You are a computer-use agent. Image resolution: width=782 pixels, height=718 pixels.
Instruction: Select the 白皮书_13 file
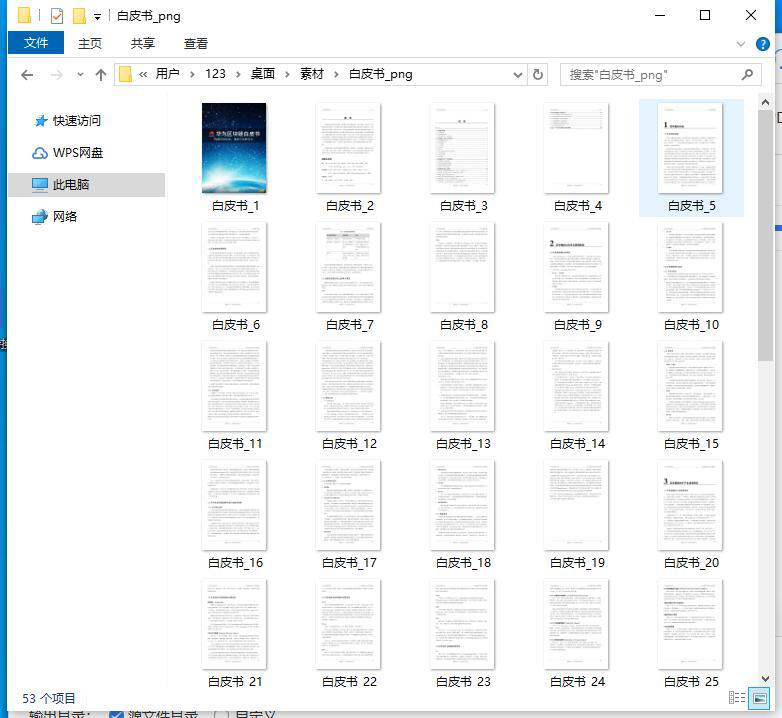tap(462, 396)
